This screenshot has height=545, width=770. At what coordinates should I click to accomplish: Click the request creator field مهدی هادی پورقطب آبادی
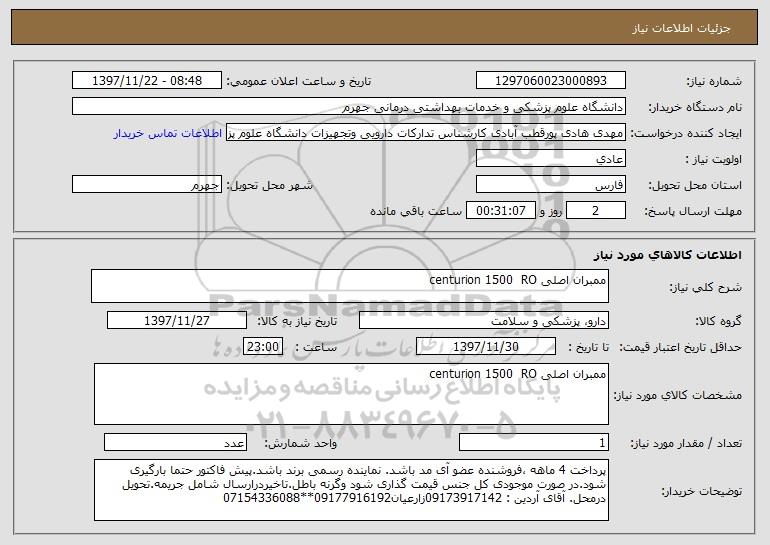pyautogui.click(x=426, y=133)
